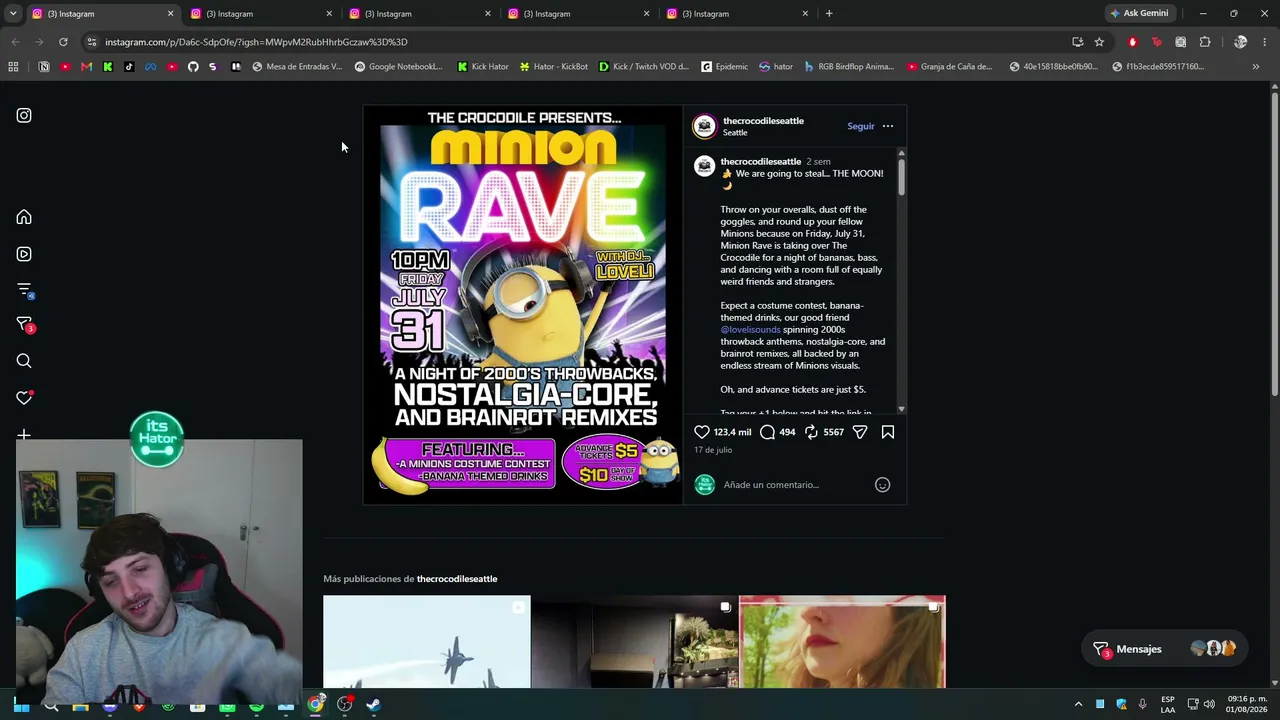
Task: Click the '17 de julio' post date
Action: 713,450
